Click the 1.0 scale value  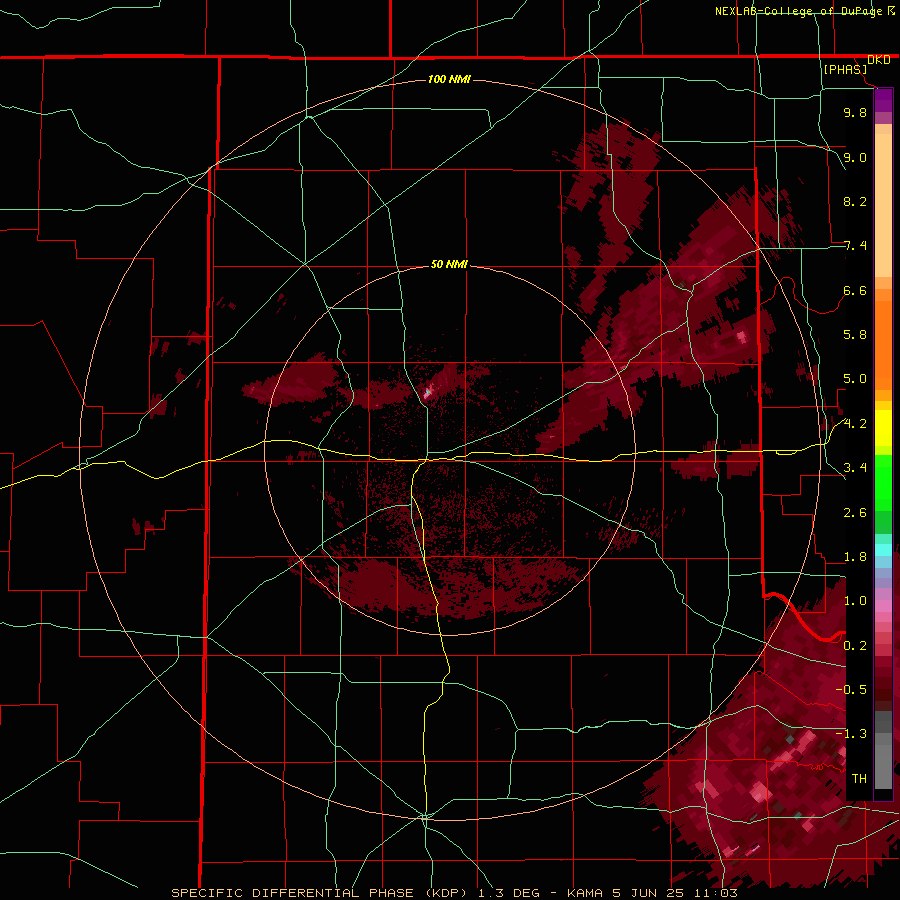point(855,601)
